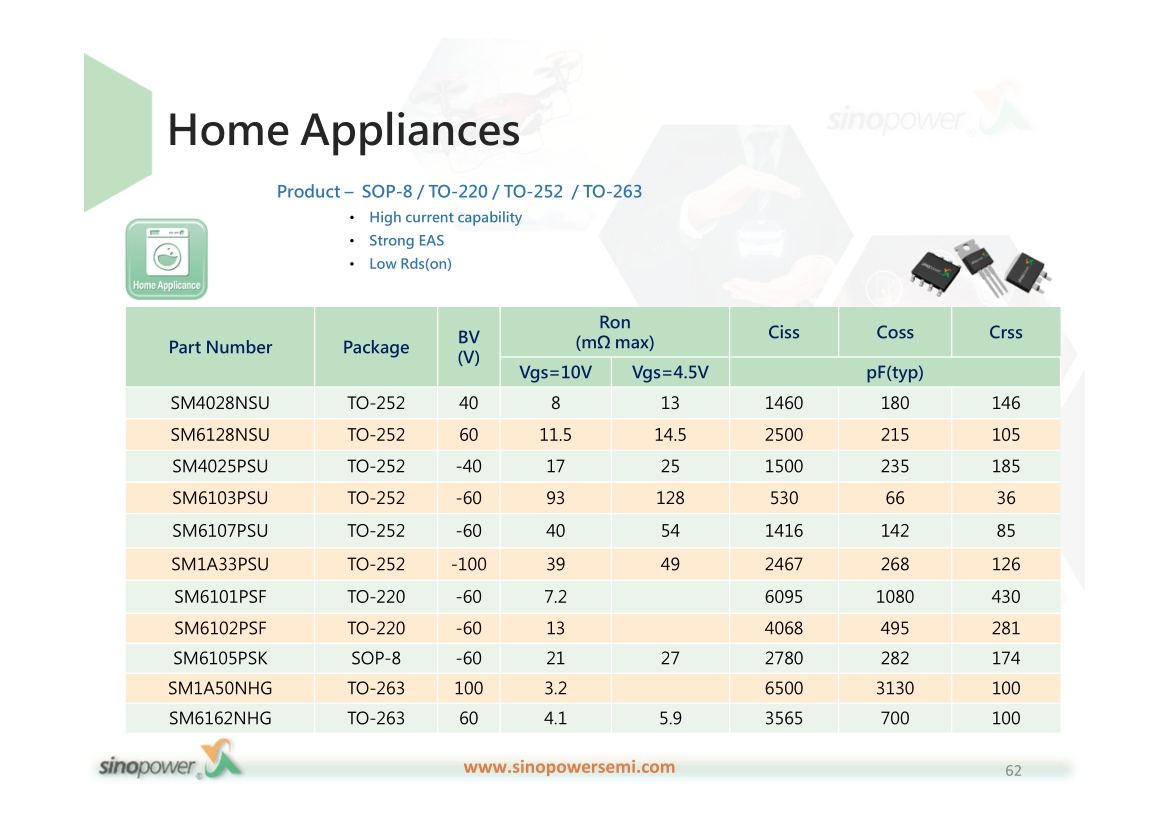
Task: Click the "-40" BV value
Action: 469,466
